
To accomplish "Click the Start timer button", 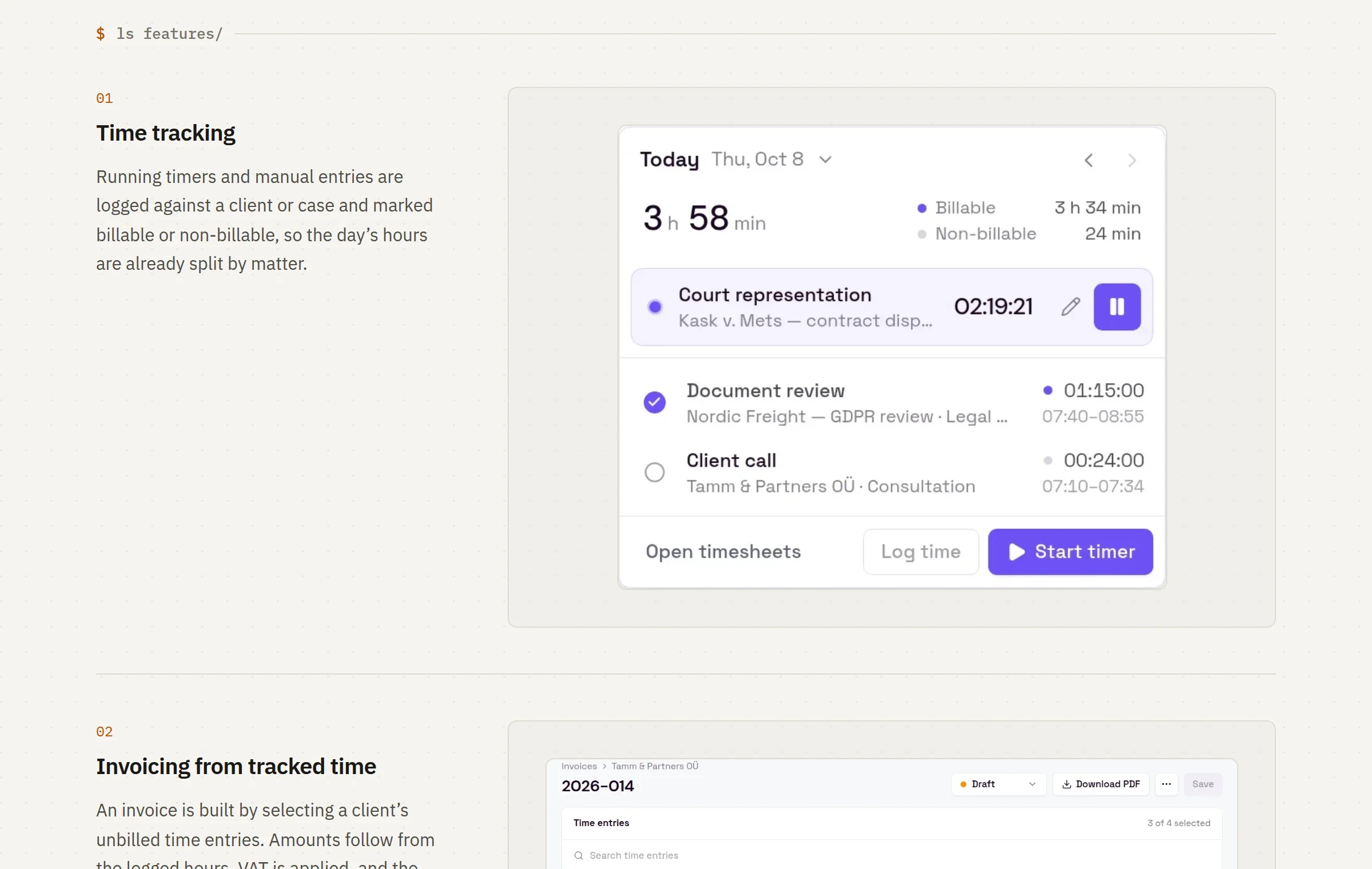I will click(1070, 552).
